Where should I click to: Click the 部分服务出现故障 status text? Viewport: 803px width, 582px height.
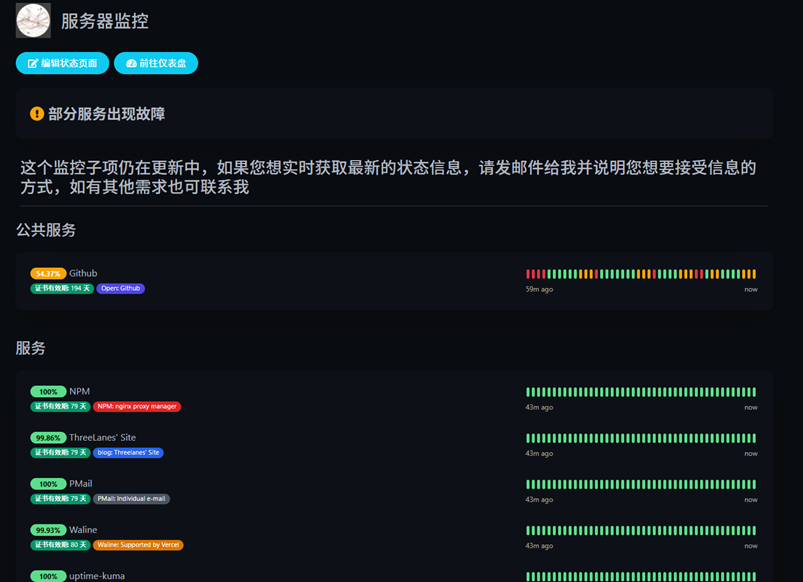point(107,114)
